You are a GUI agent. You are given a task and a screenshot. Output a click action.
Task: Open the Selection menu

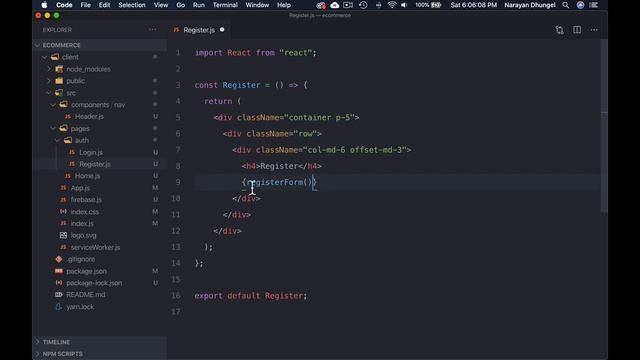(132, 5)
